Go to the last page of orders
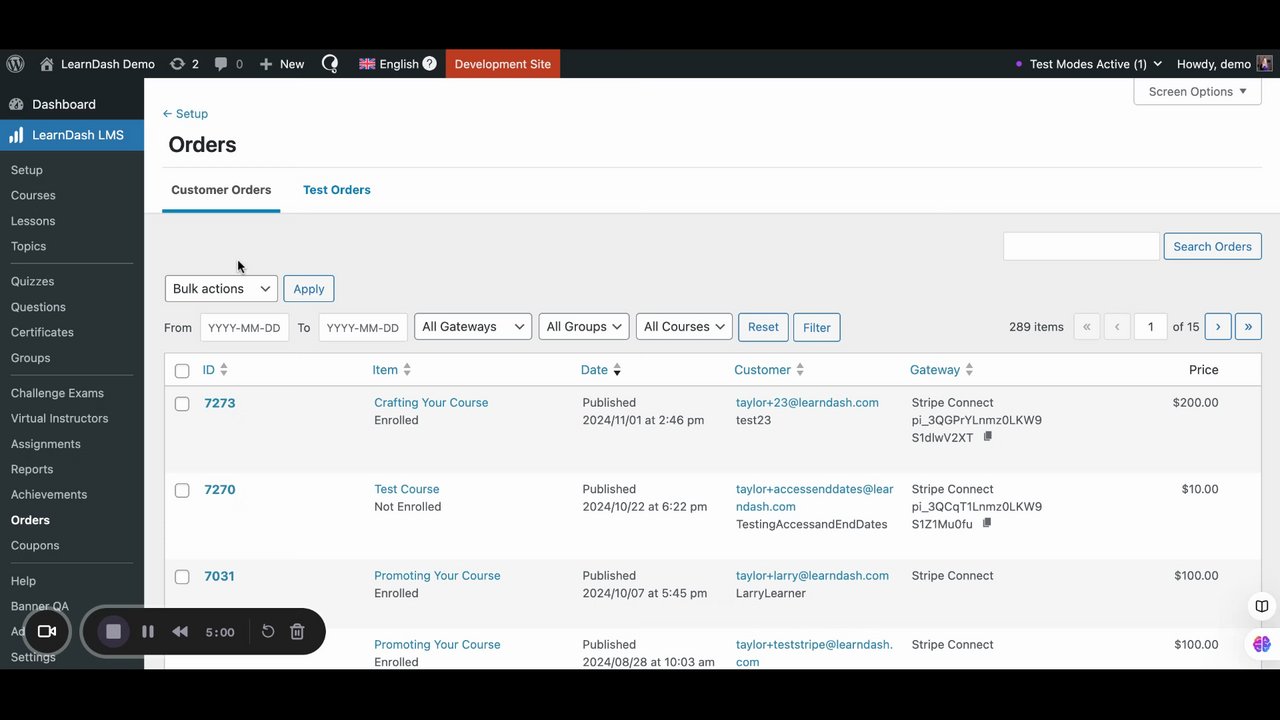This screenshot has height=720, width=1280. 1248,327
